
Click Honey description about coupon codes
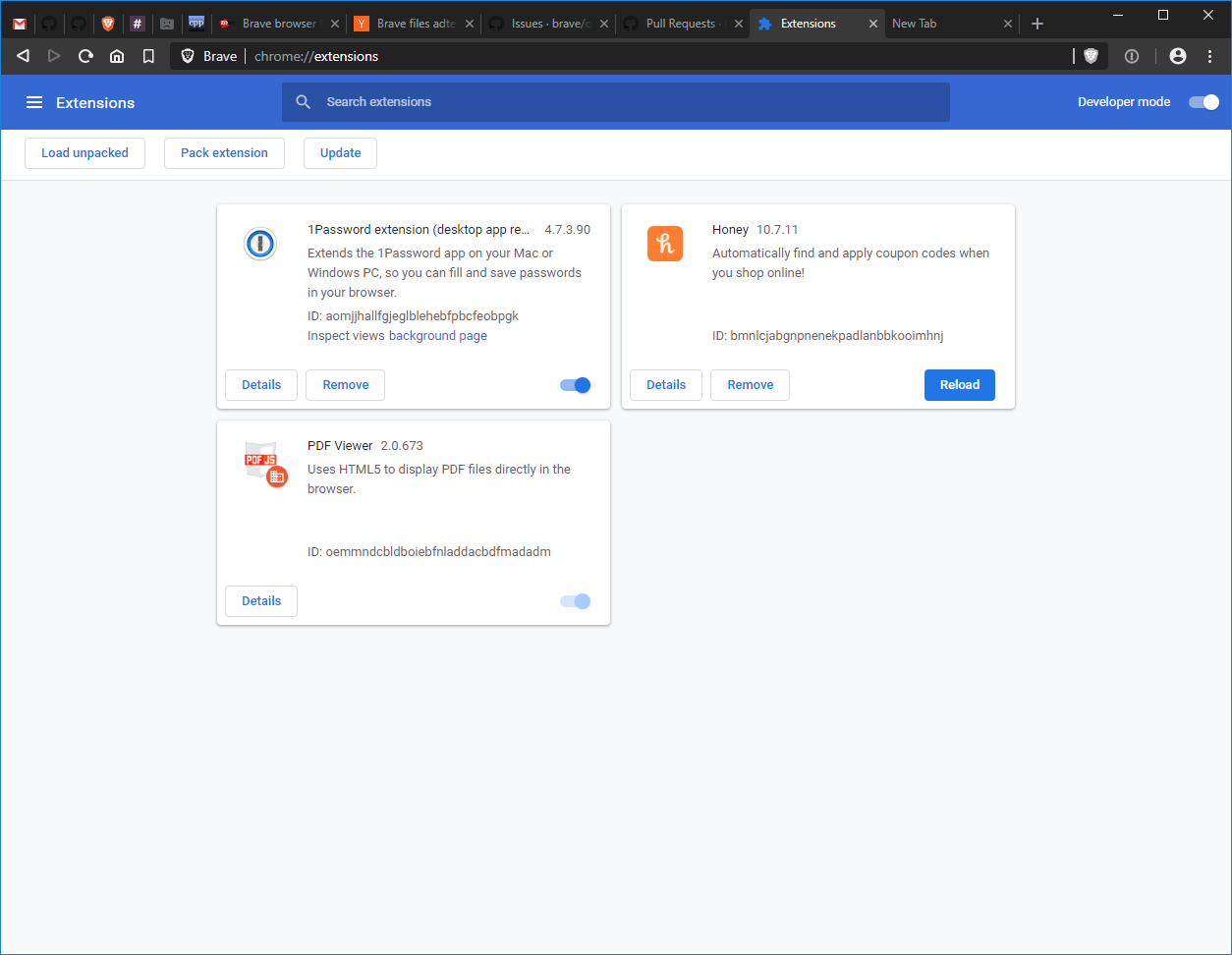[x=851, y=263]
